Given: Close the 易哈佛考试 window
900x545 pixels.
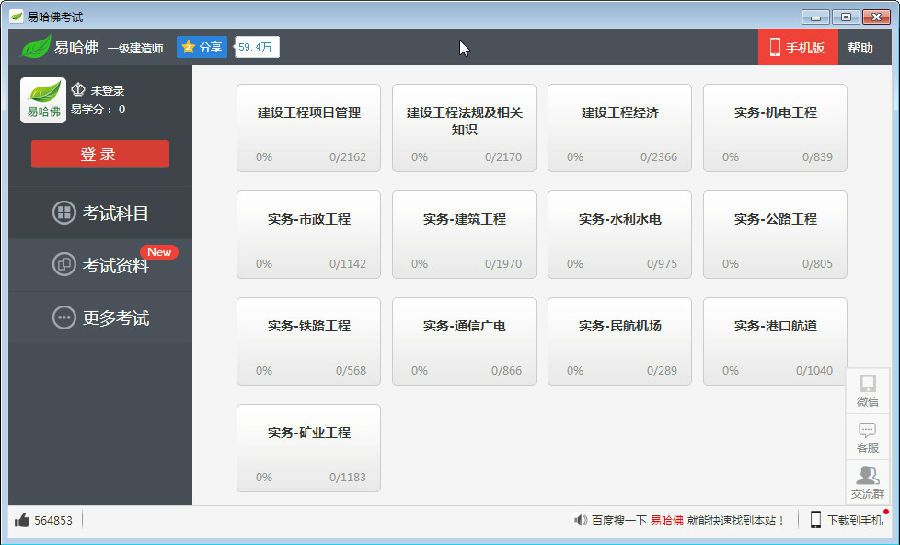Looking at the screenshot, I should pyautogui.click(x=876, y=17).
